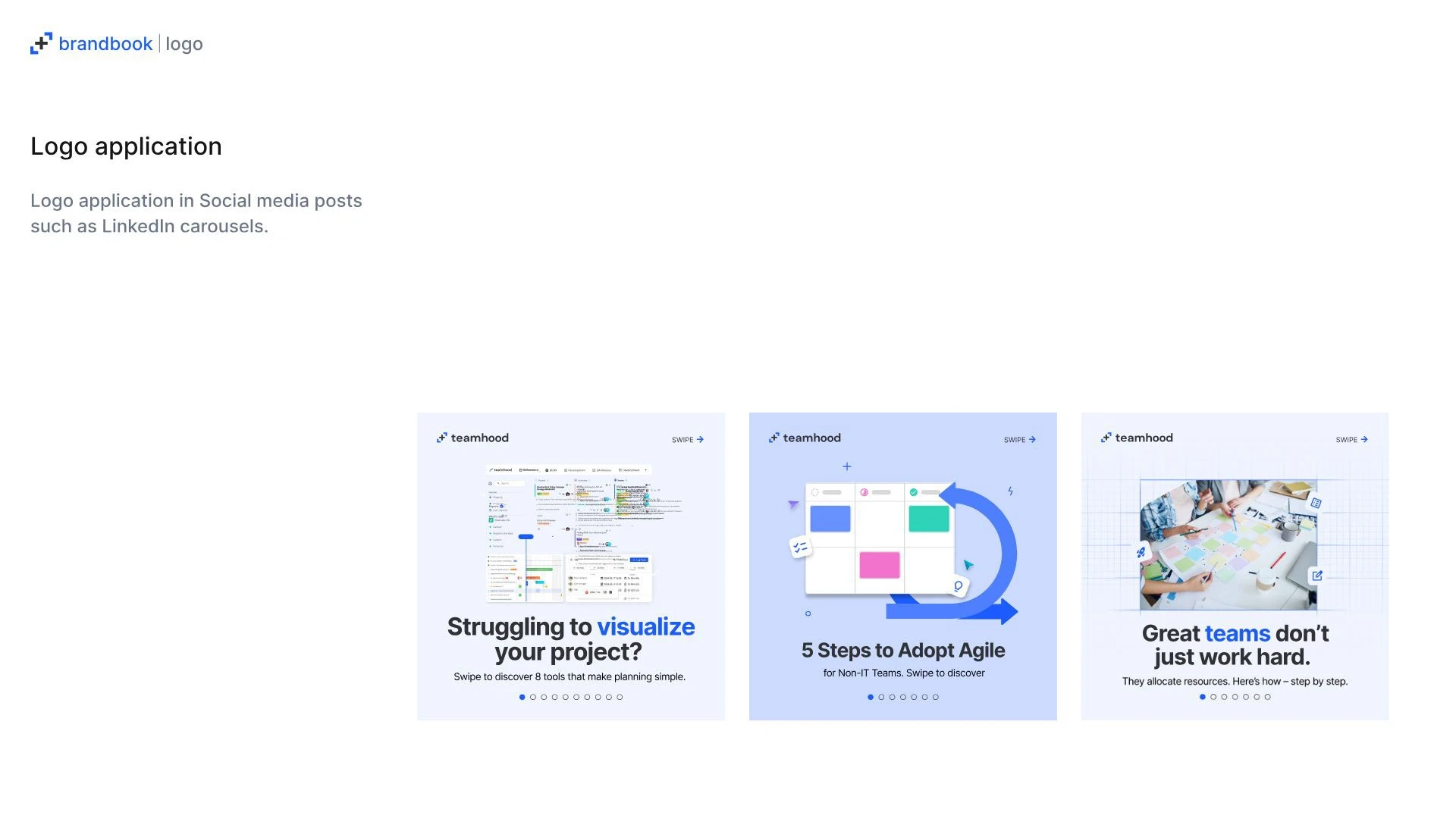This screenshot has width=1456, height=819.
Task: Click the lightbulb icon on the Agile board
Action: tap(959, 586)
